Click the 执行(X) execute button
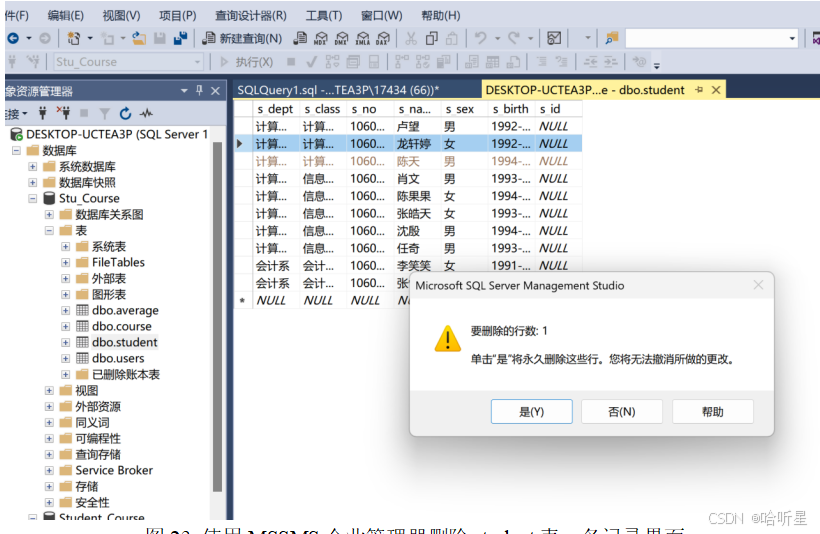The width and height of the screenshot is (820, 534). point(246,62)
